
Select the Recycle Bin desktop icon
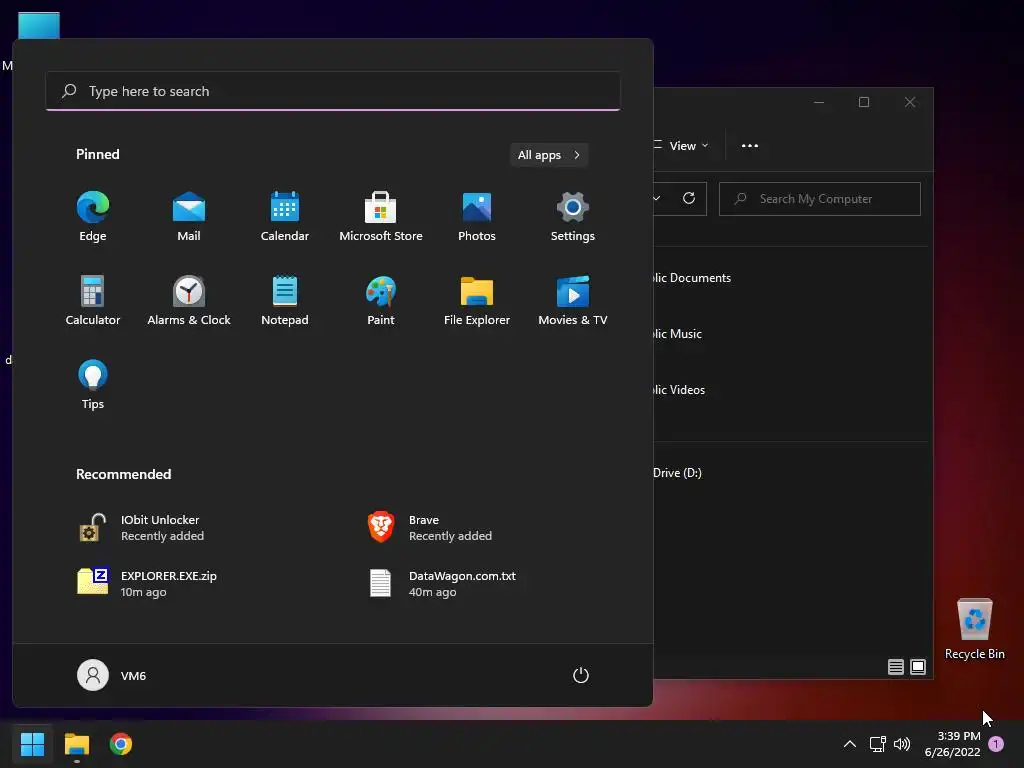(x=974, y=628)
